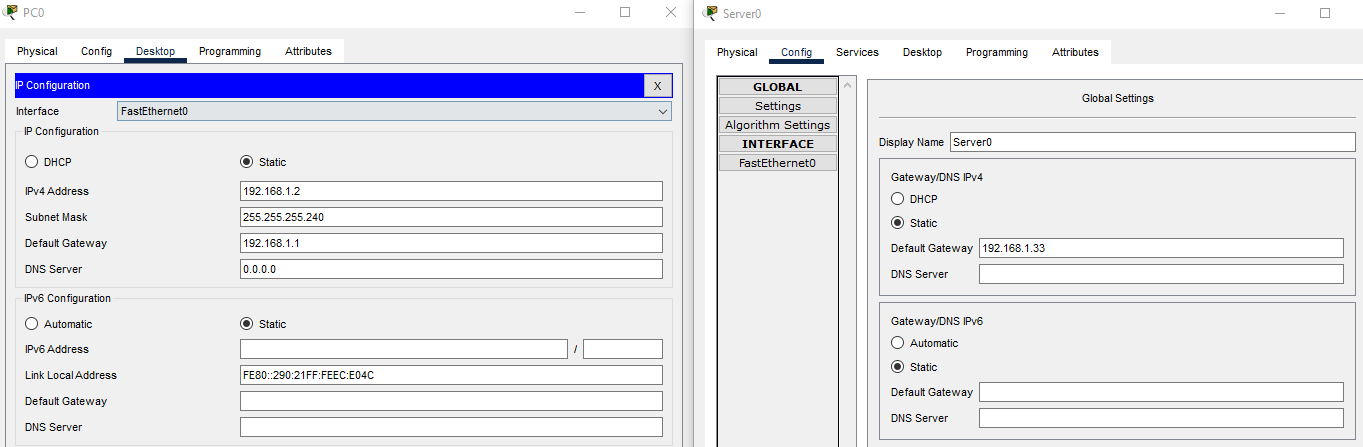The image size is (1363, 447).
Task: Click the IPv6 DNS Server field in PC0
Action: [451, 427]
